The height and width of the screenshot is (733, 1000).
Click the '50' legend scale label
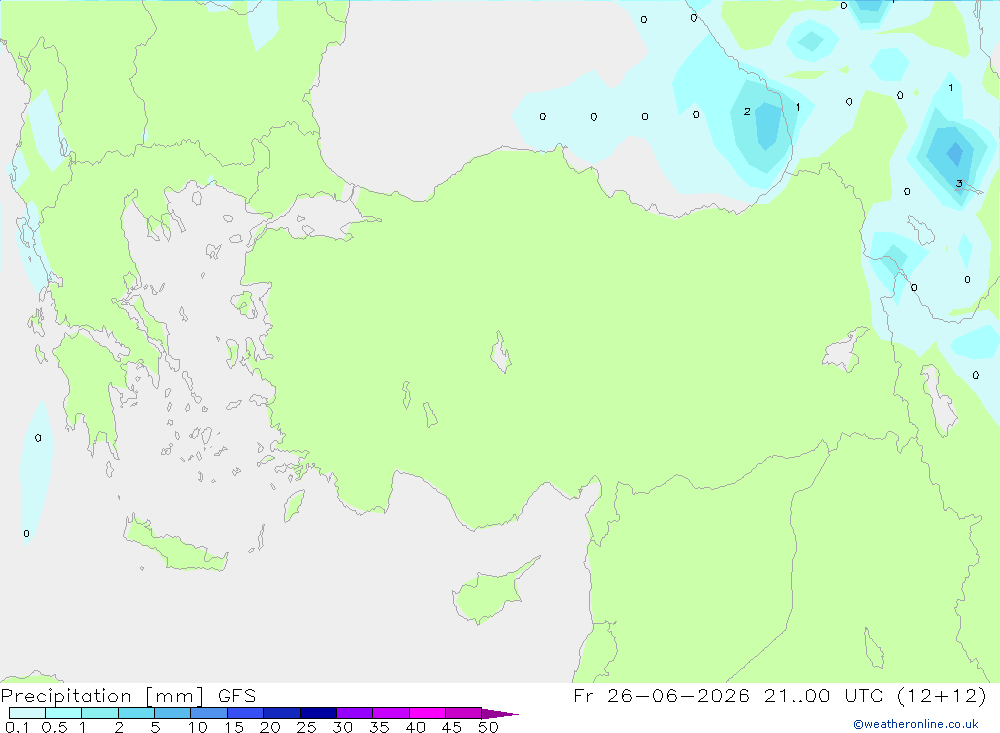click(488, 727)
